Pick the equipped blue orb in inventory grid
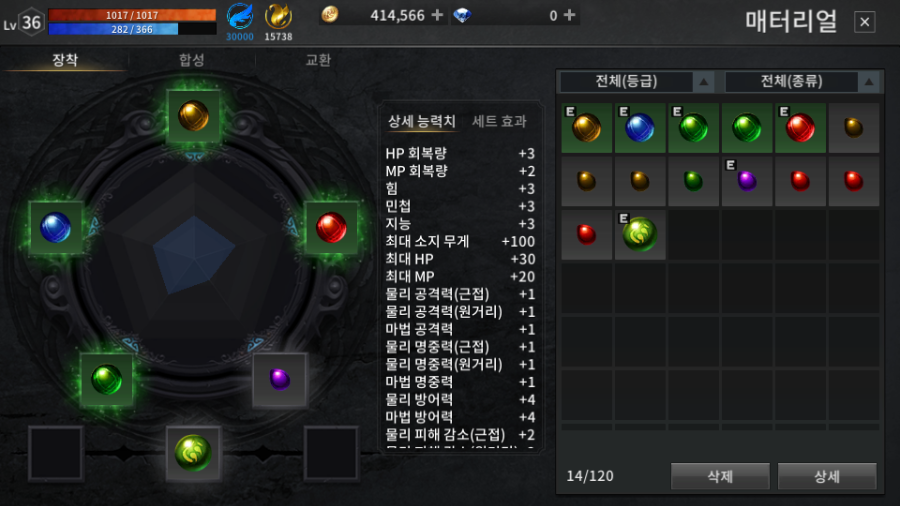Screen dimensions: 900x506 pos(639,128)
